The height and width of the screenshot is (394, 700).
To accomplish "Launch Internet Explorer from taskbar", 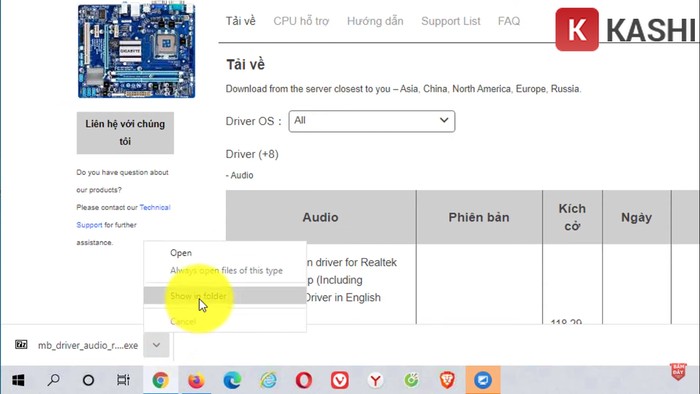I will click(x=268, y=380).
